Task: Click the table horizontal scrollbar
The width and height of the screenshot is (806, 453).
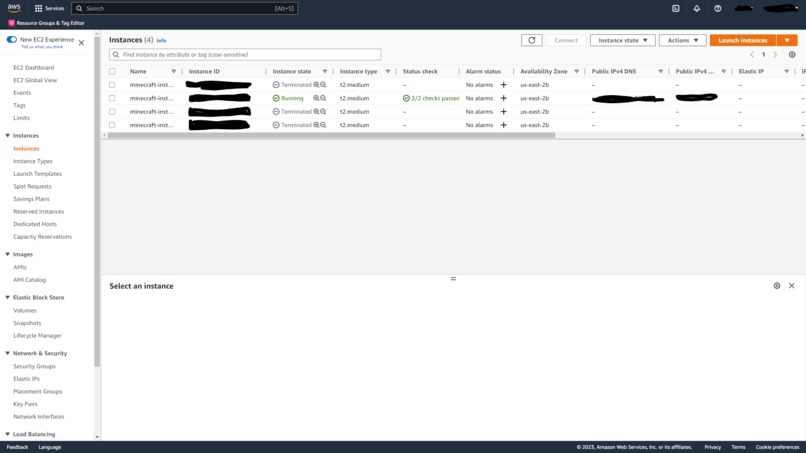Action: [x=332, y=135]
